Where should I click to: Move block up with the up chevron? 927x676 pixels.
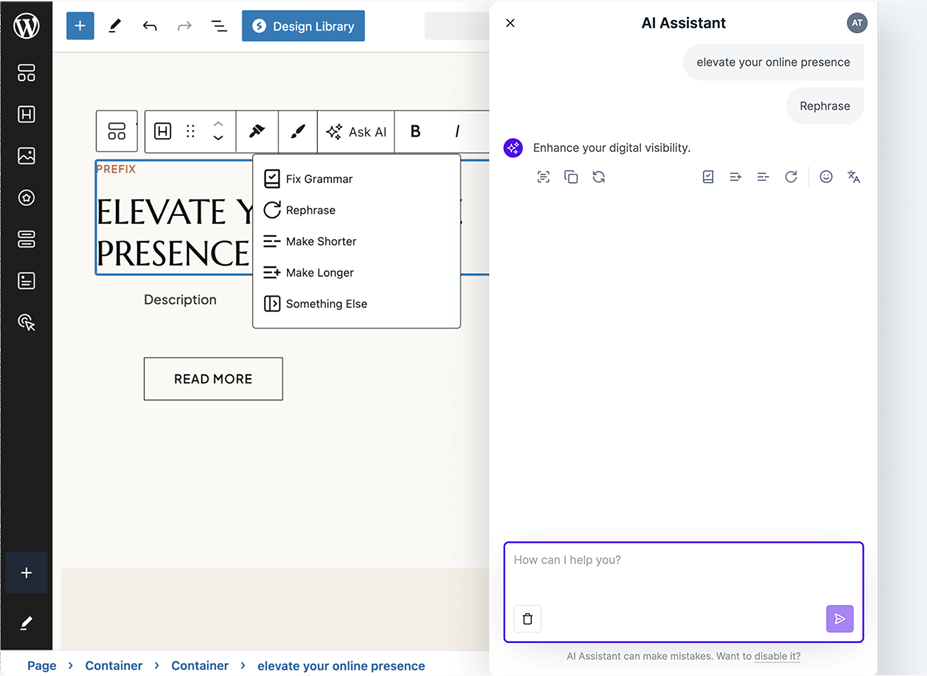point(218,124)
